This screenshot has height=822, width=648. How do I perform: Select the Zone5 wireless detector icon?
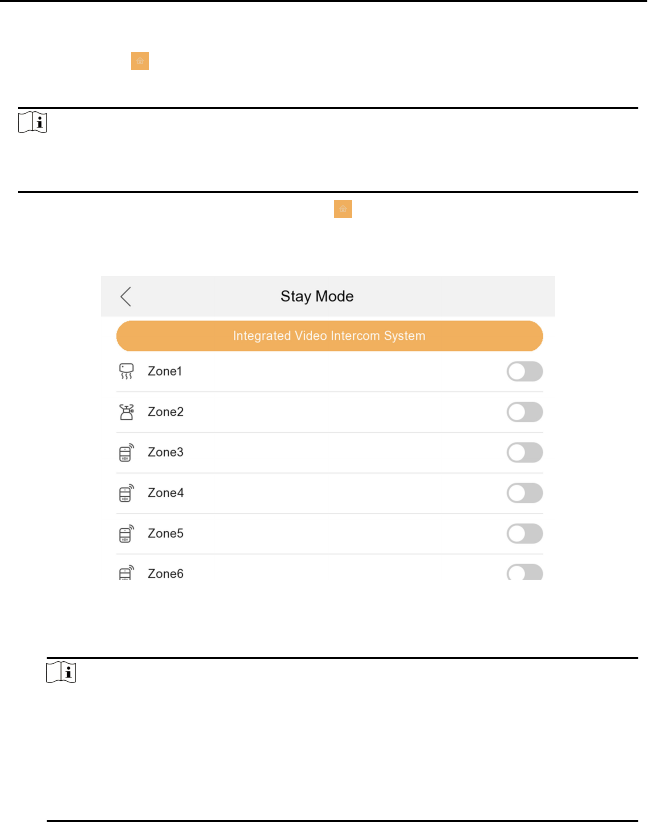(126, 534)
